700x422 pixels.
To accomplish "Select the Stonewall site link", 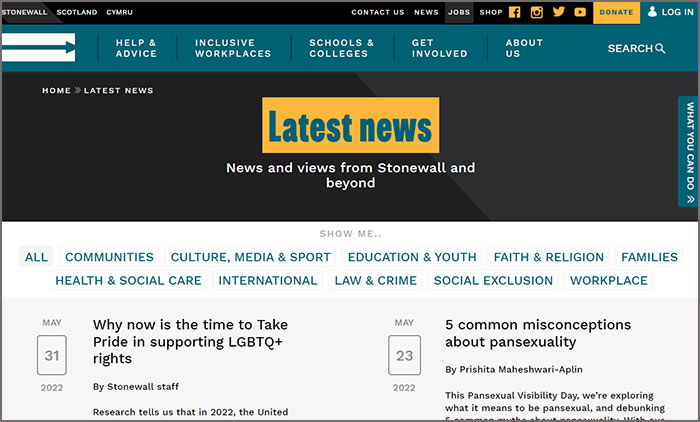I will tap(25, 12).
